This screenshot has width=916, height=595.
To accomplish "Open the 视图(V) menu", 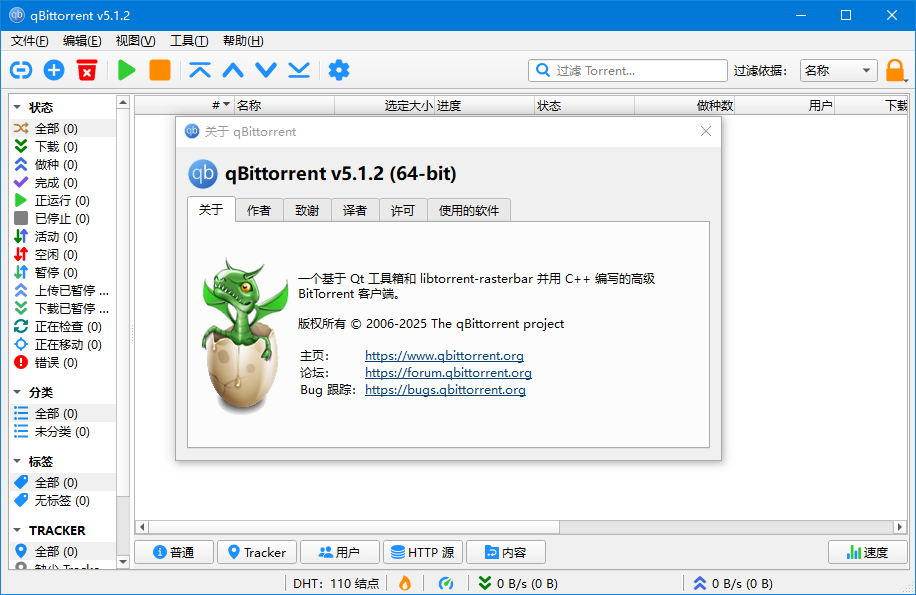I will click(x=136, y=41).
